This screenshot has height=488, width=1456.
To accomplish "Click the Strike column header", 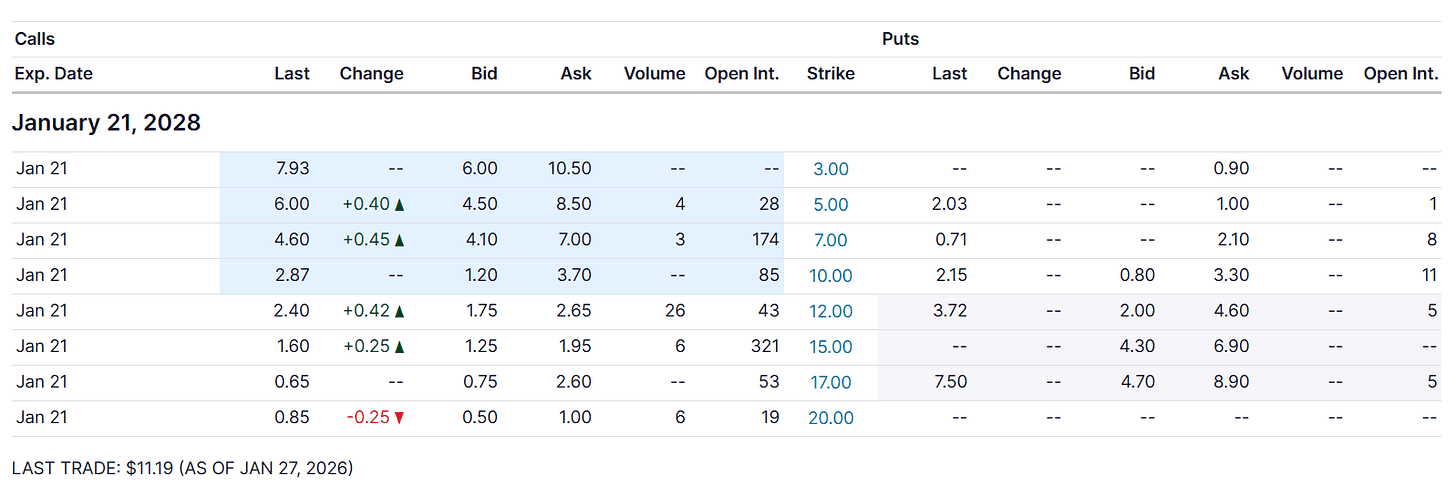I will point(831,74).
